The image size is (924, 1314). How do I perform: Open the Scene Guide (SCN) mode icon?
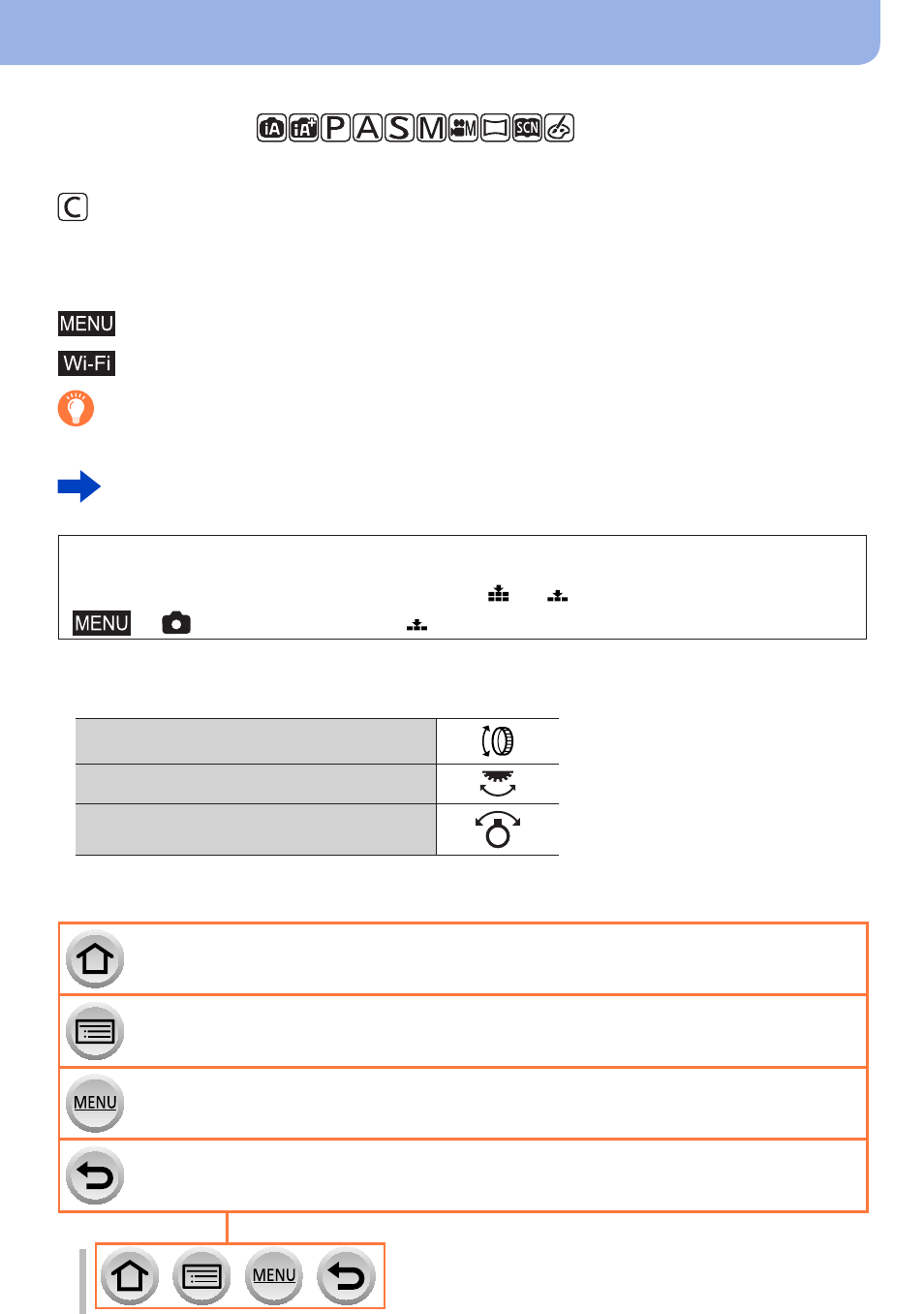coord(527,128)
